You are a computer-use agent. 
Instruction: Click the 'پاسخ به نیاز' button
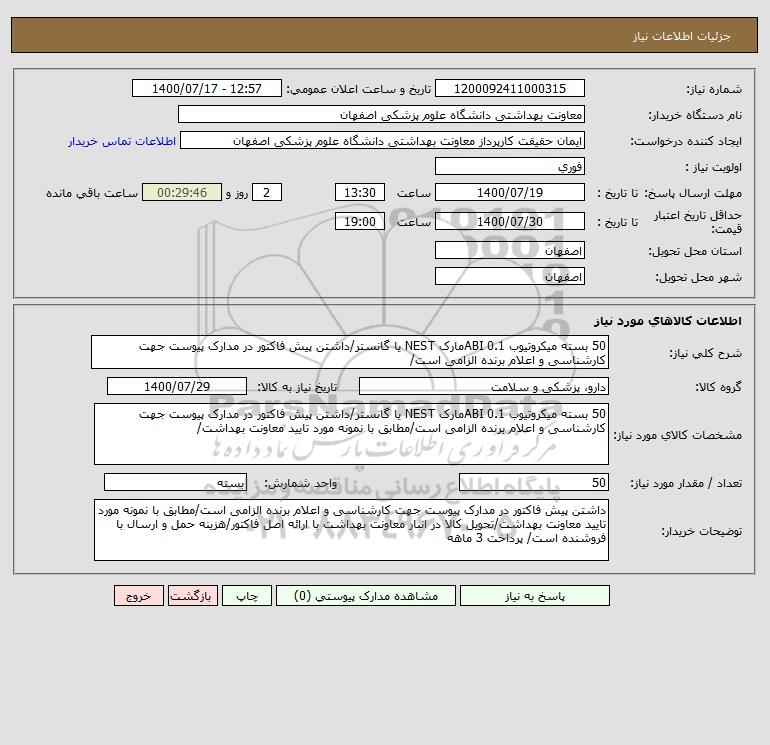[x=534, y=596]
